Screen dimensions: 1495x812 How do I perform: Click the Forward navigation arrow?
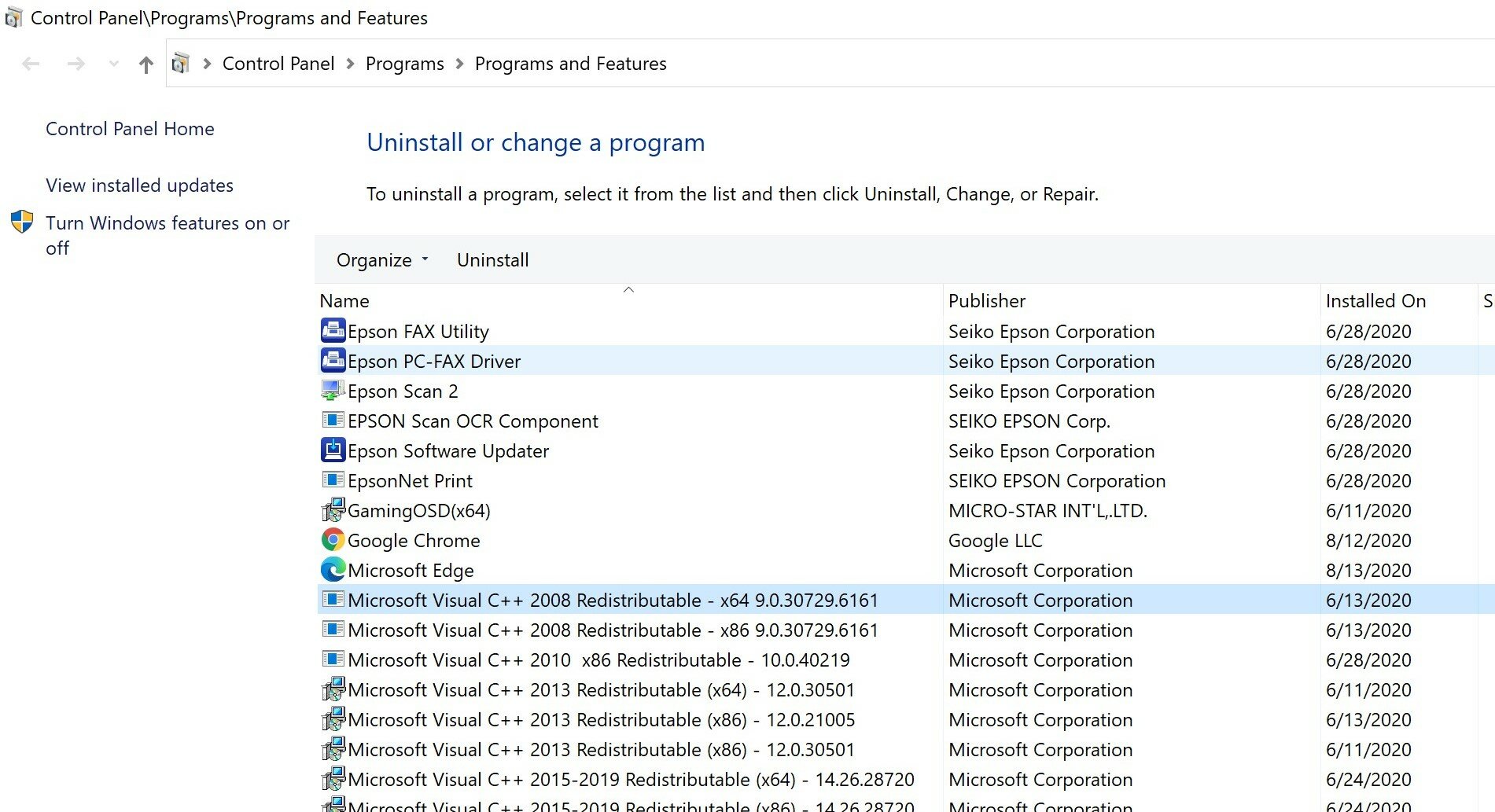75,64
